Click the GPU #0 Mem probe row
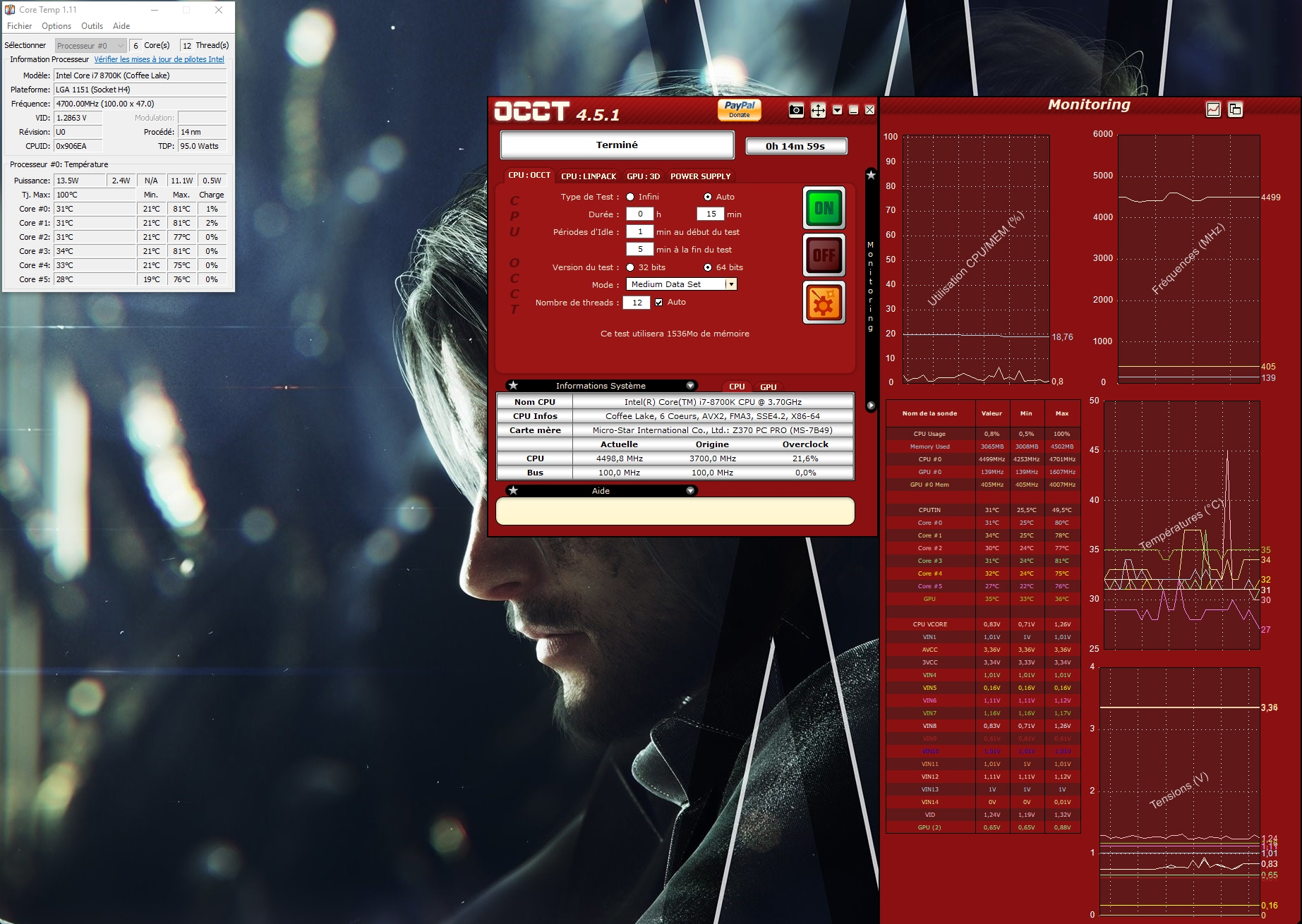 [x=983, y=485]
